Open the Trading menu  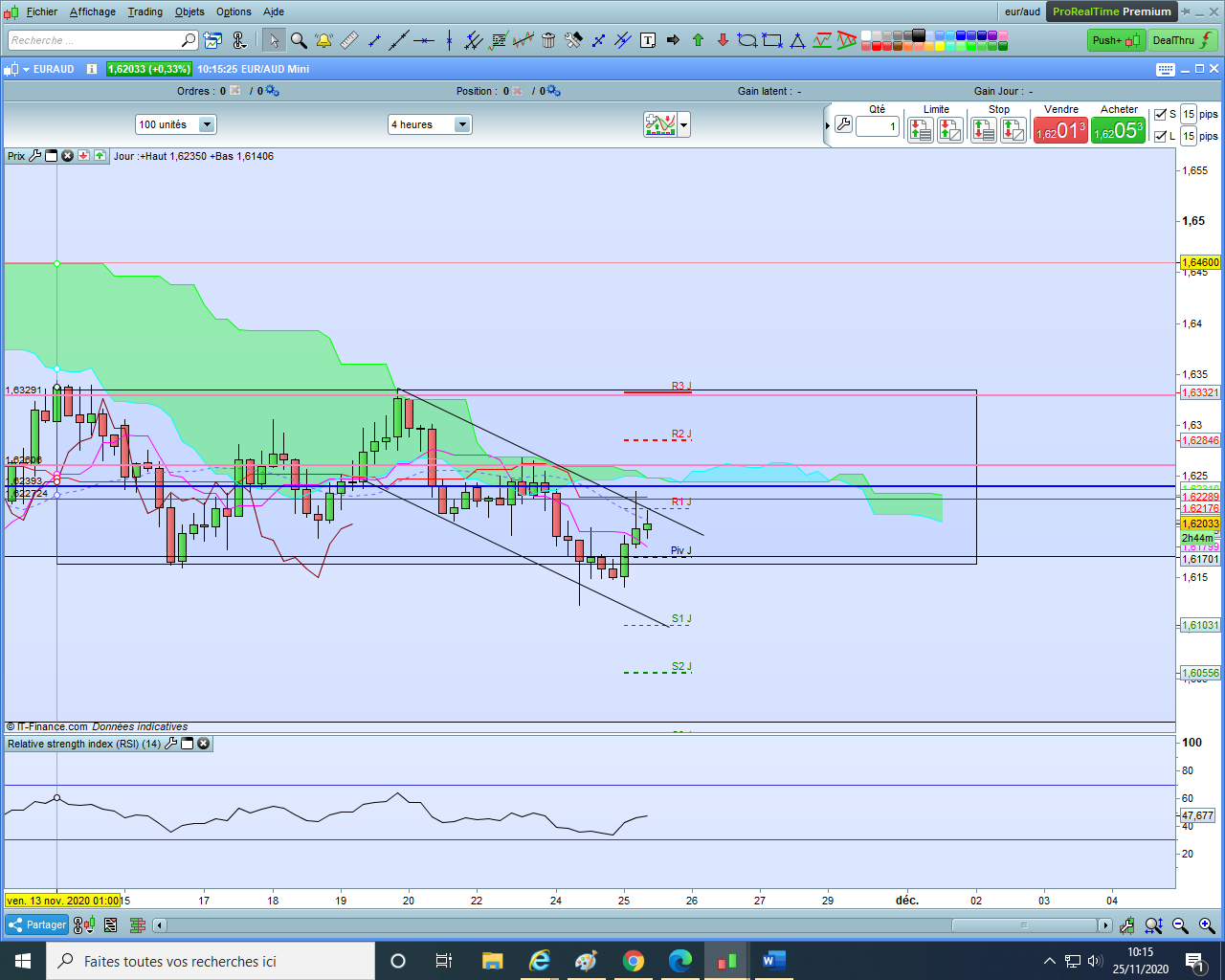pos(145,11)
